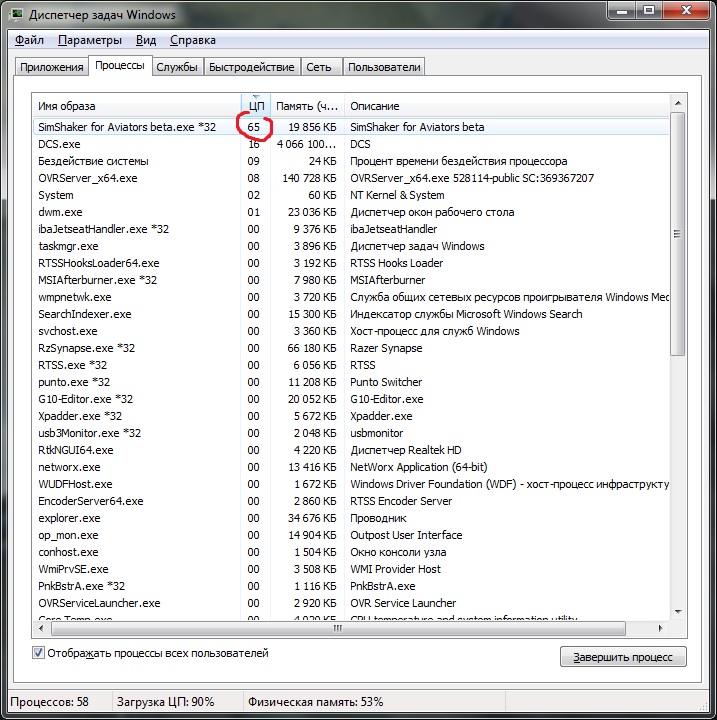Toggle Отображать процессы всех пользователей checkbox
The width and height of the screenshot is (717, 720).
click(39, 652)
